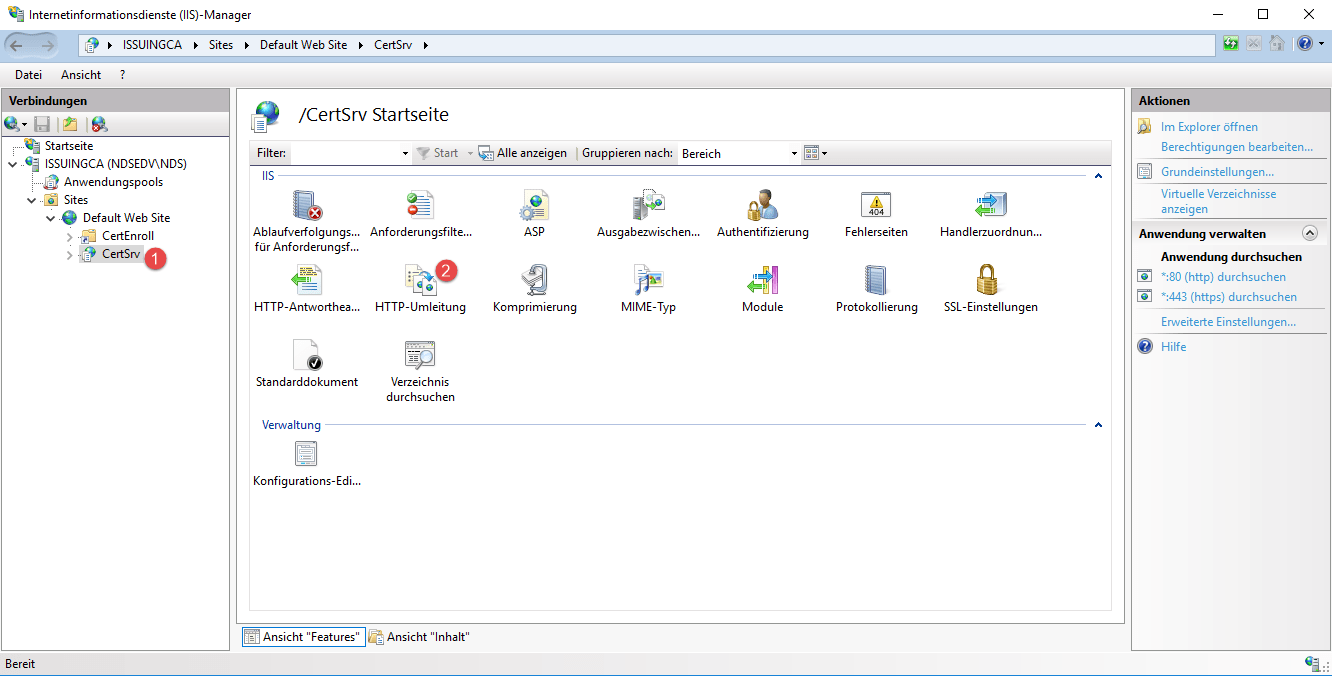
Task: Switch to Ansicht "Inhalt" tab
Action: click(419, 637)
